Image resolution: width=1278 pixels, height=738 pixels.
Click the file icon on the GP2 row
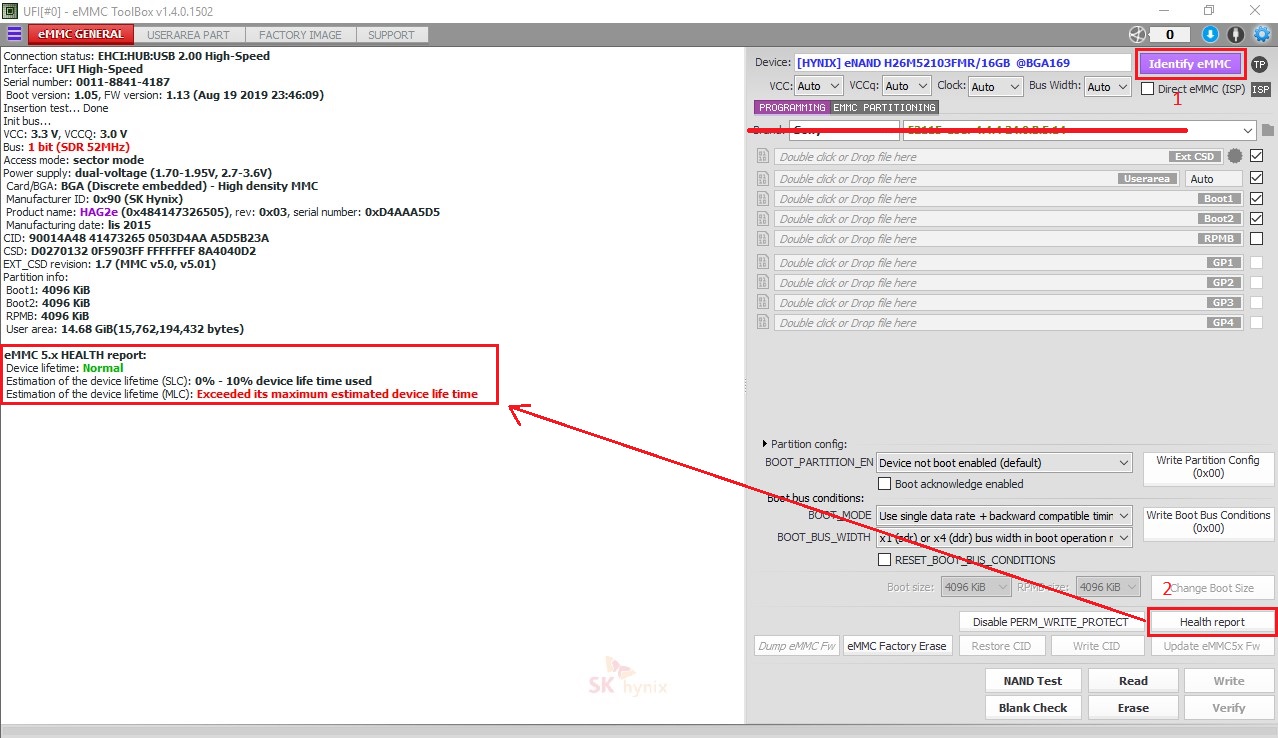762,283
